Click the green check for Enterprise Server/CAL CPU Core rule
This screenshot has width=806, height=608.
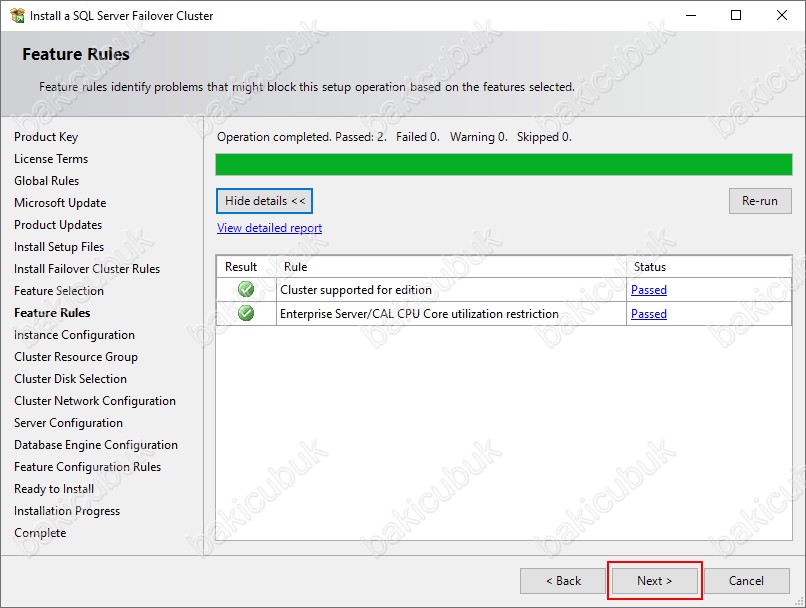246,312
